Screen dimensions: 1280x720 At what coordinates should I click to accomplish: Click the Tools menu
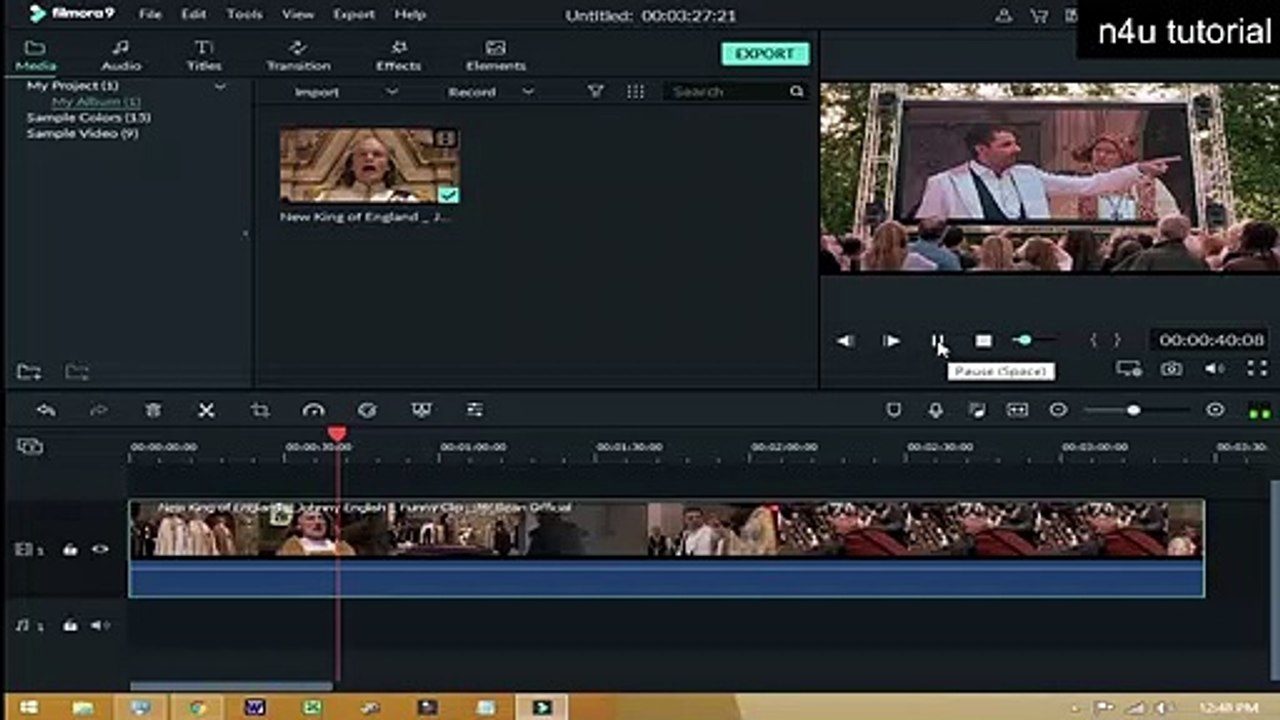pos(244,15)
